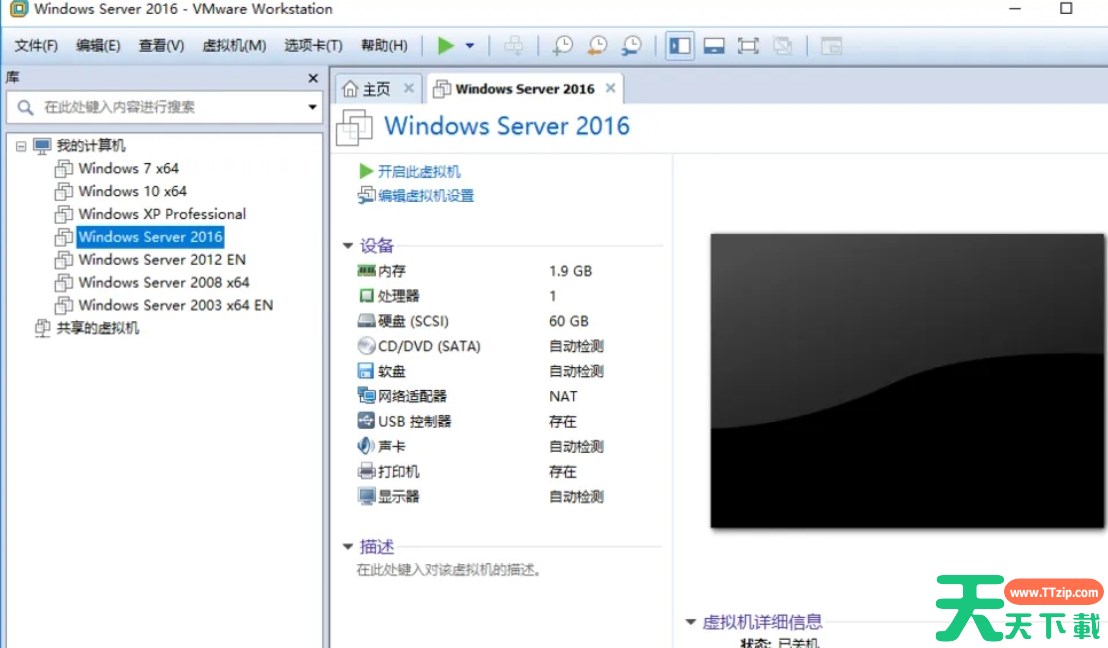Viewport: 1108px width, 648px height.
Task: Collapse the 设备 section
Action: pos(348,246)
